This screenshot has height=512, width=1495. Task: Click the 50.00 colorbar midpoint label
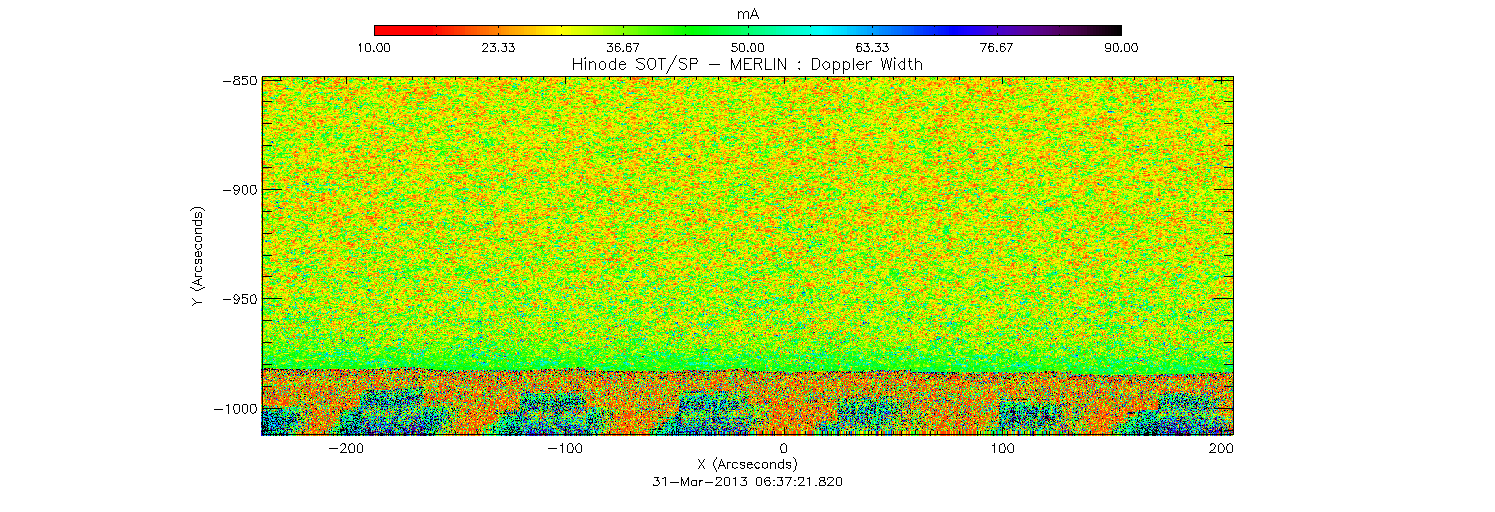click(747, 47)
